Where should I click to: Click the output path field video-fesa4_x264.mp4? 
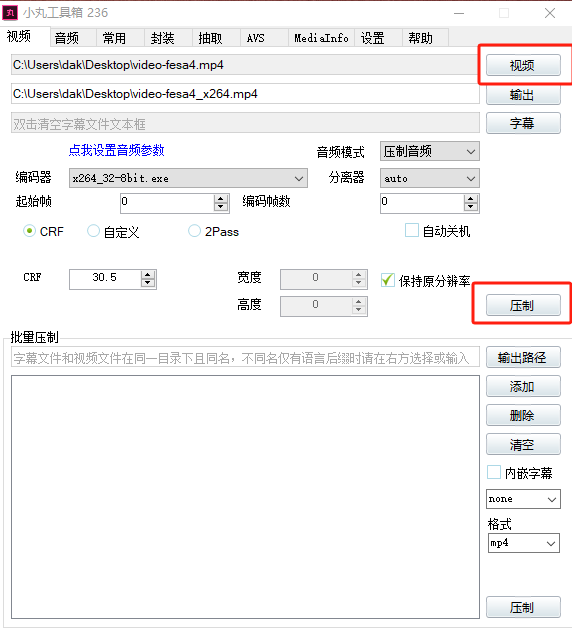pos(245,94)
